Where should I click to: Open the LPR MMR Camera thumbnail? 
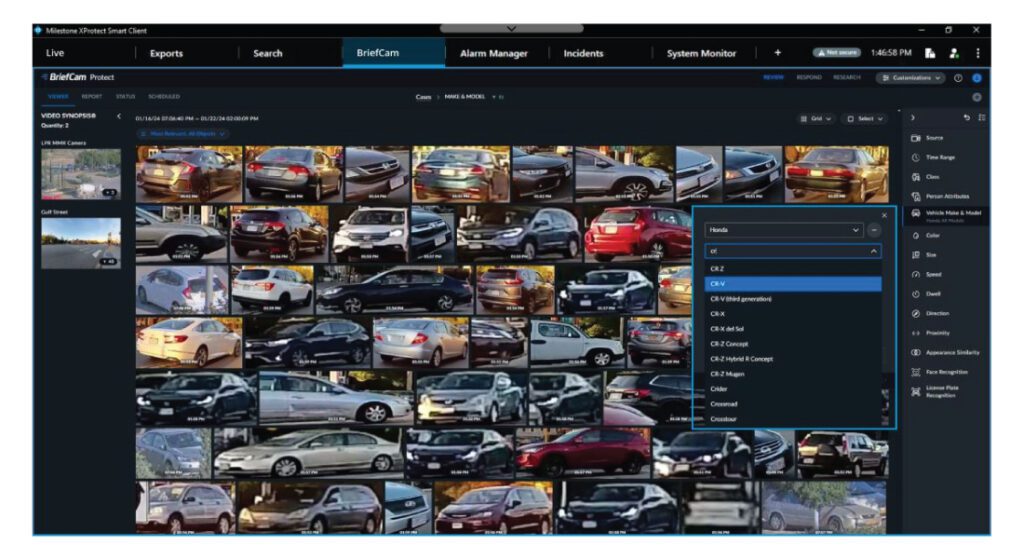81,174
